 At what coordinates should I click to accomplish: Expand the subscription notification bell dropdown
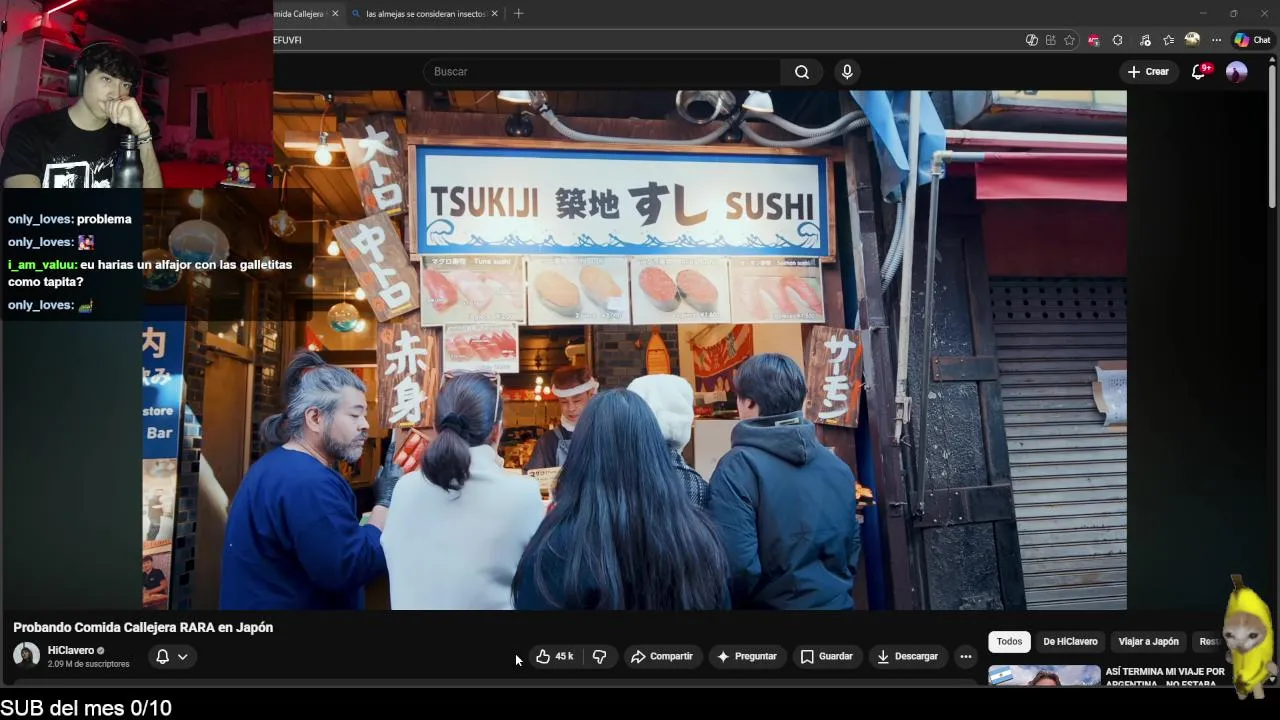171,657
